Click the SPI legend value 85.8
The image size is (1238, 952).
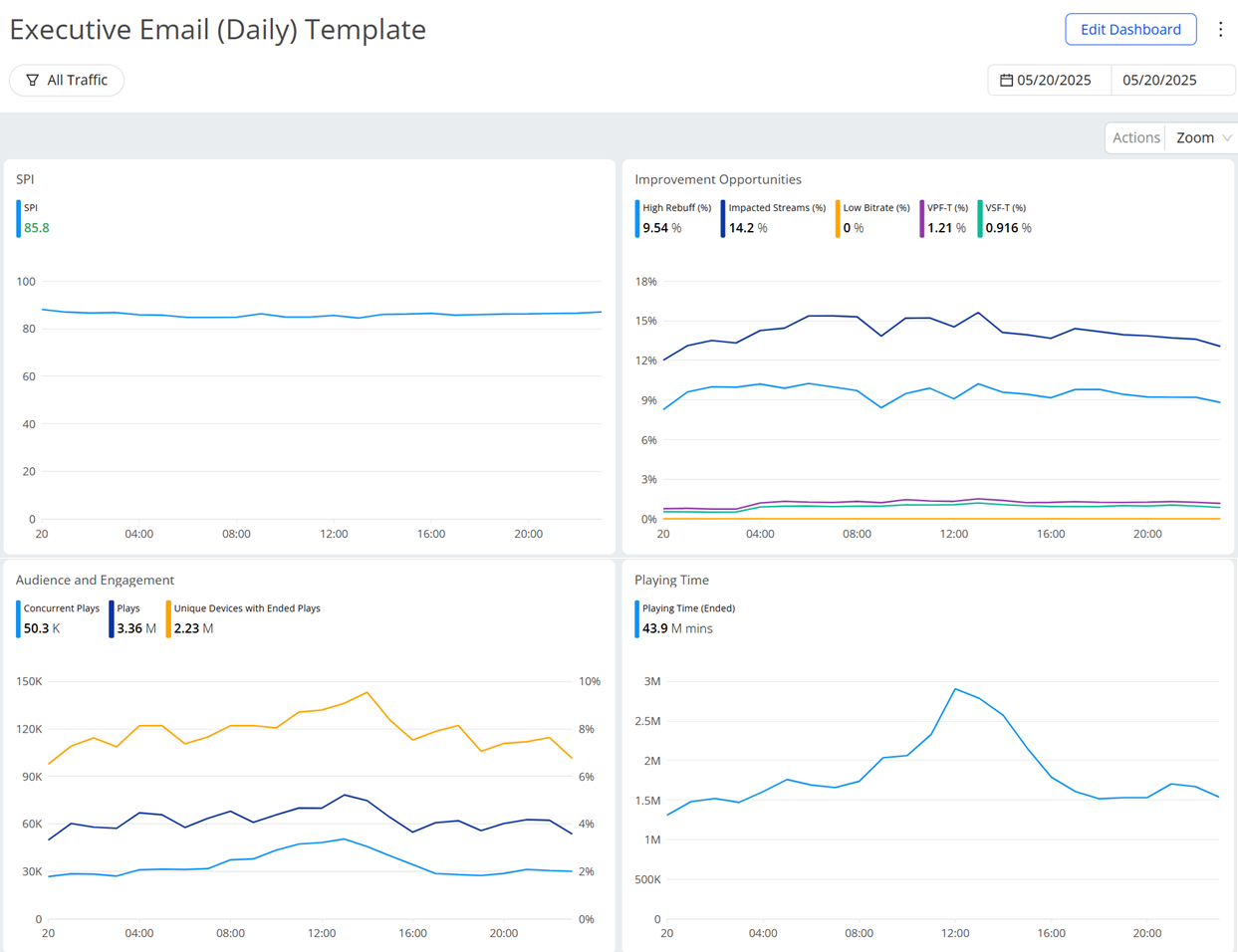37,228
